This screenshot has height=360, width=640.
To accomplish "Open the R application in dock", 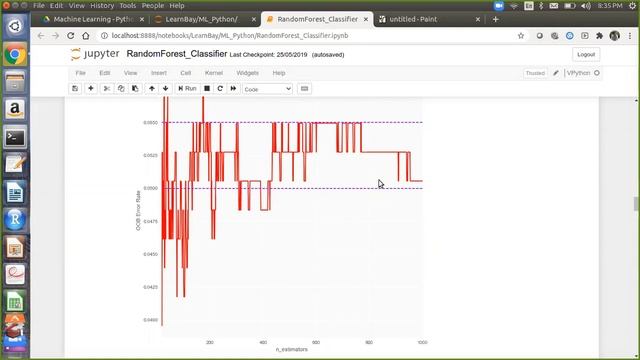I will (x=15, y=220).
